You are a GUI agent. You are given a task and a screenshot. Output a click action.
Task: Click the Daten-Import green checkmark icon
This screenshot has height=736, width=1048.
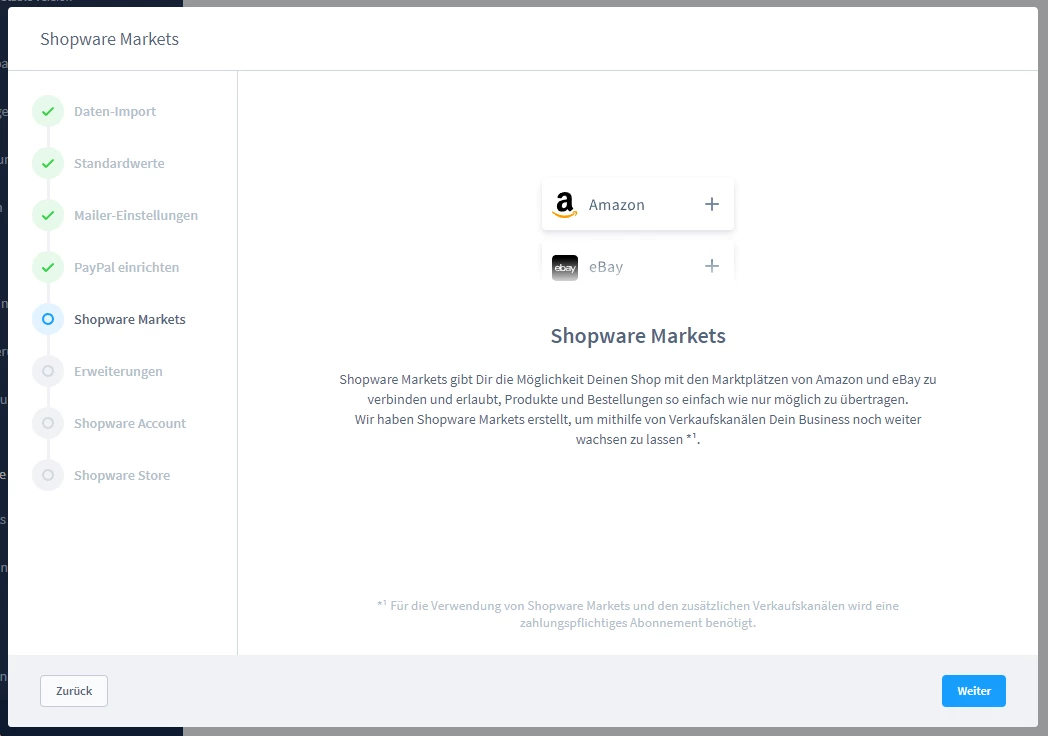[x=48, y=111]
